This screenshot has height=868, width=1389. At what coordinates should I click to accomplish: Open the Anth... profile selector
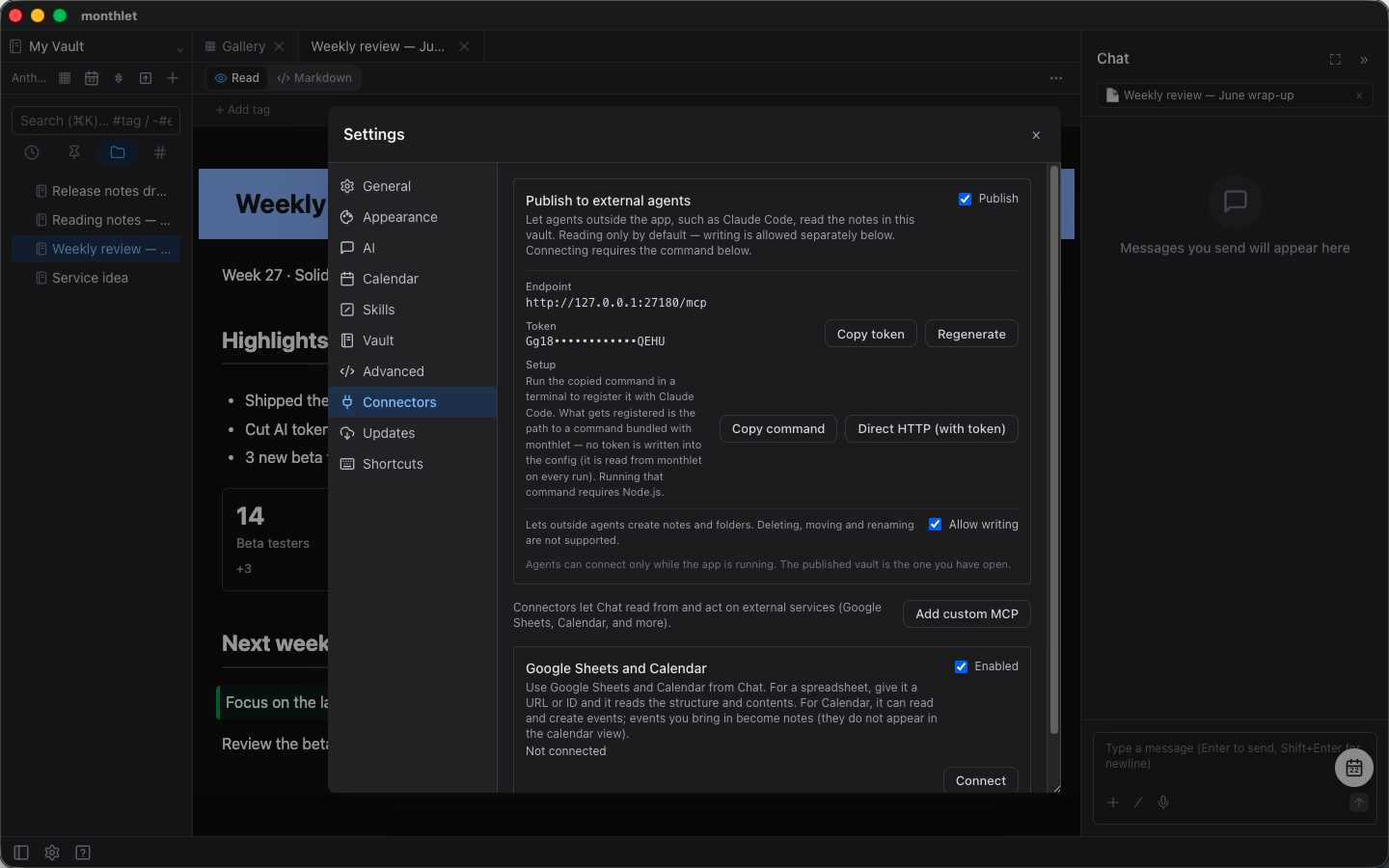pyautogui.click(x=29, y=78)
